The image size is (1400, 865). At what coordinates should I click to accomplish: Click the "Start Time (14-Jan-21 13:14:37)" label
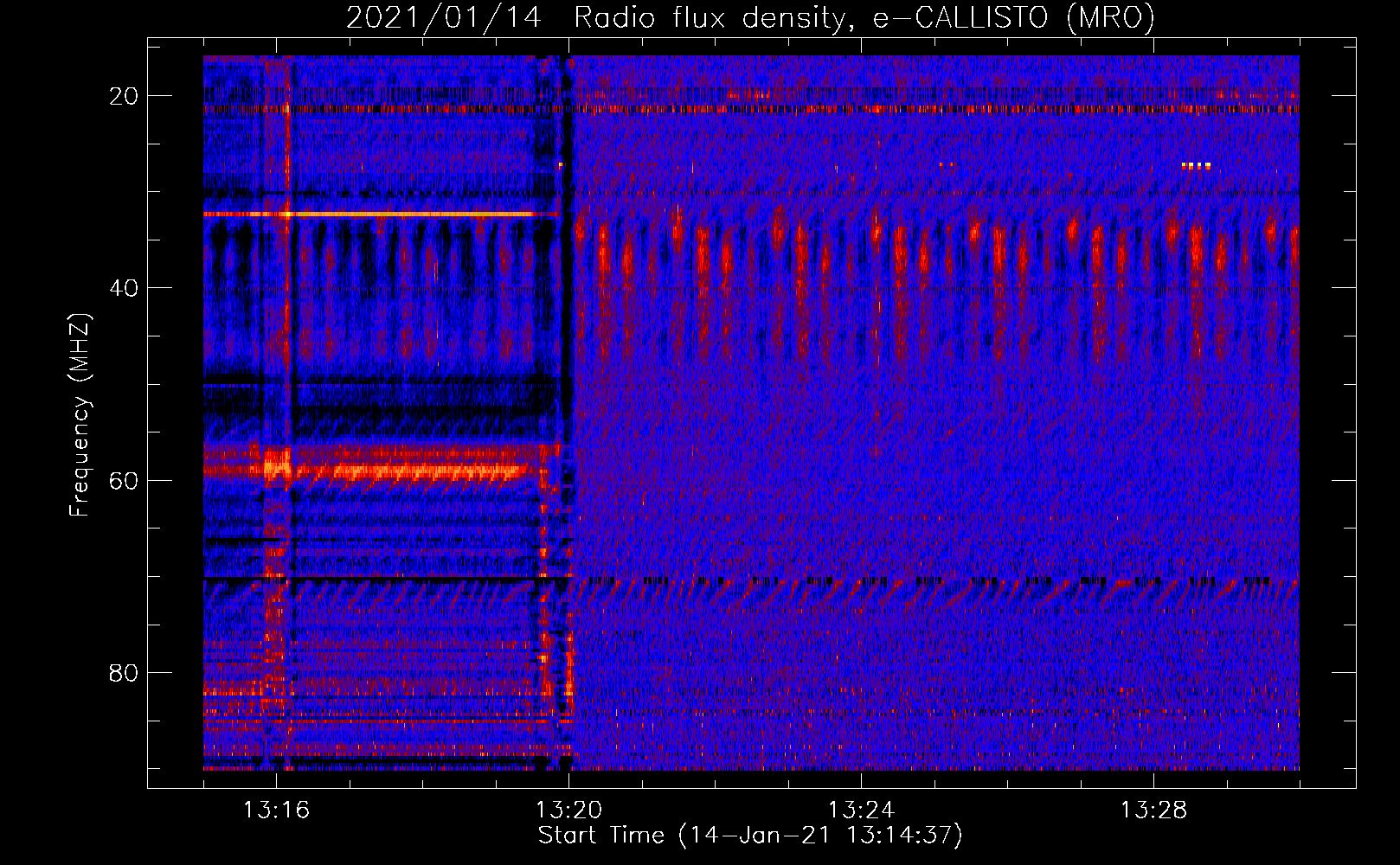click(750, 836)
